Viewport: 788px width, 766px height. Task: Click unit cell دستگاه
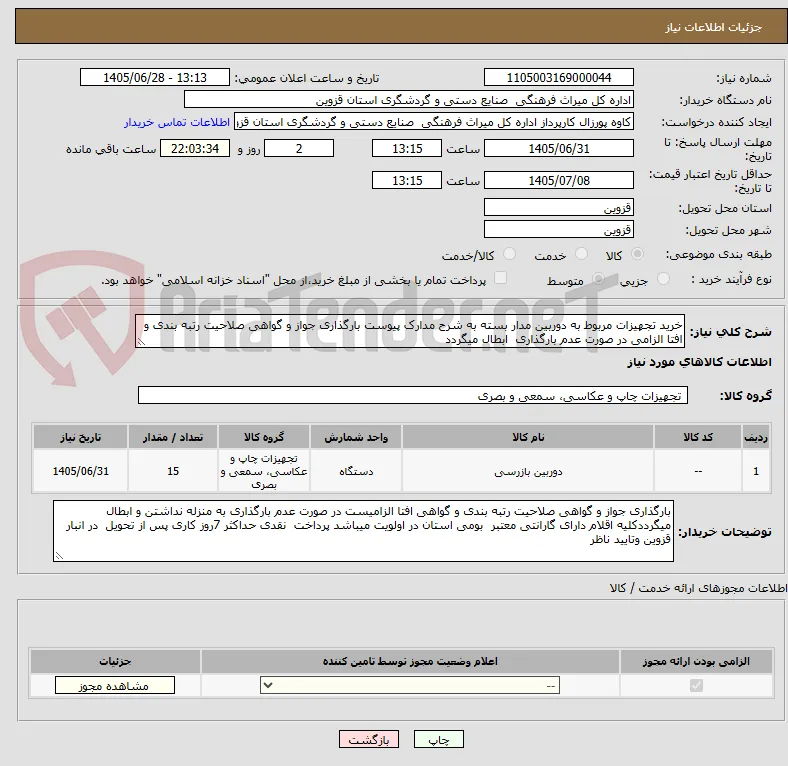356,471
